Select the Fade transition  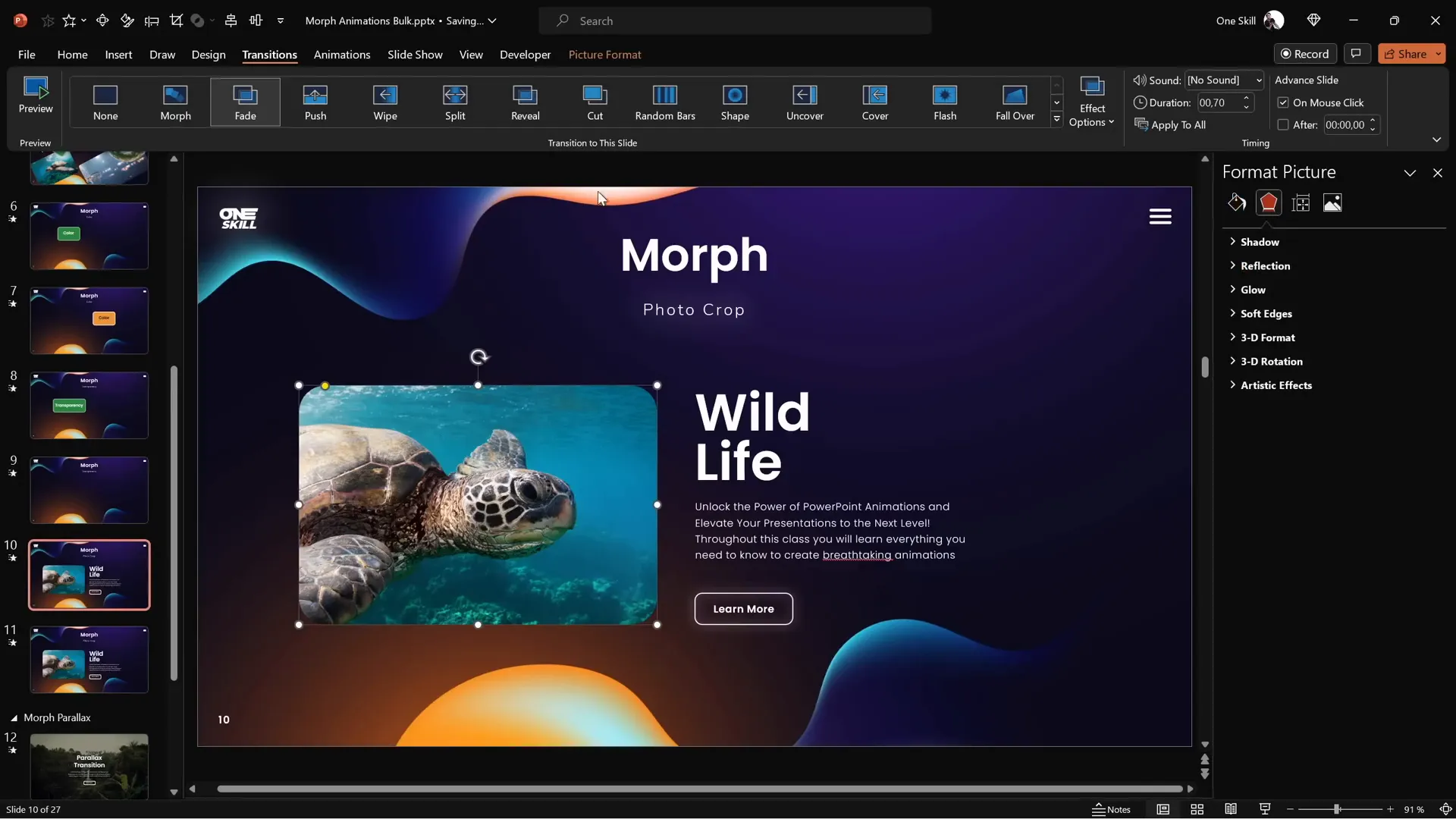pyautogui.click(x=245, y=102)
